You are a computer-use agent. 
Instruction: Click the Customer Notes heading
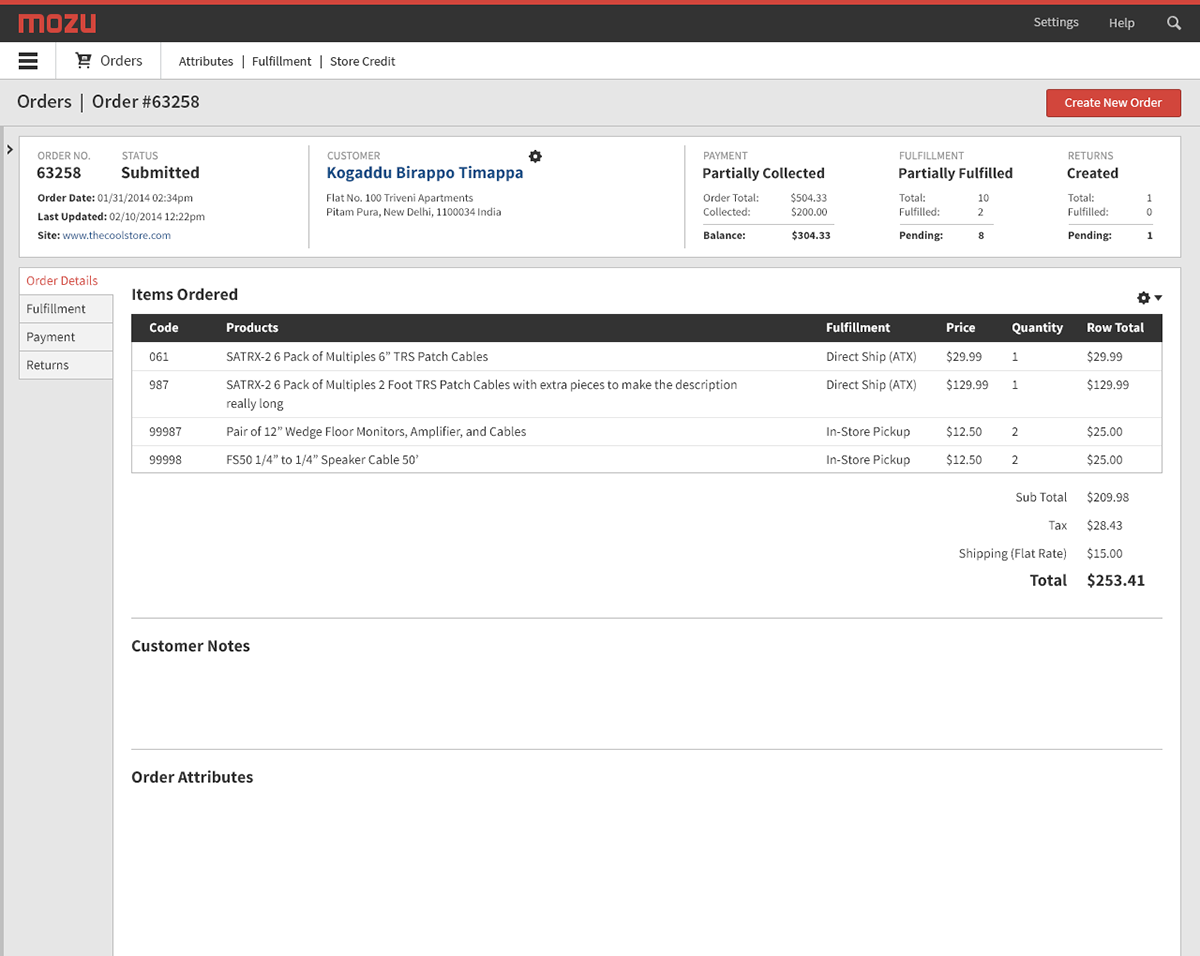tap(191, 646)
